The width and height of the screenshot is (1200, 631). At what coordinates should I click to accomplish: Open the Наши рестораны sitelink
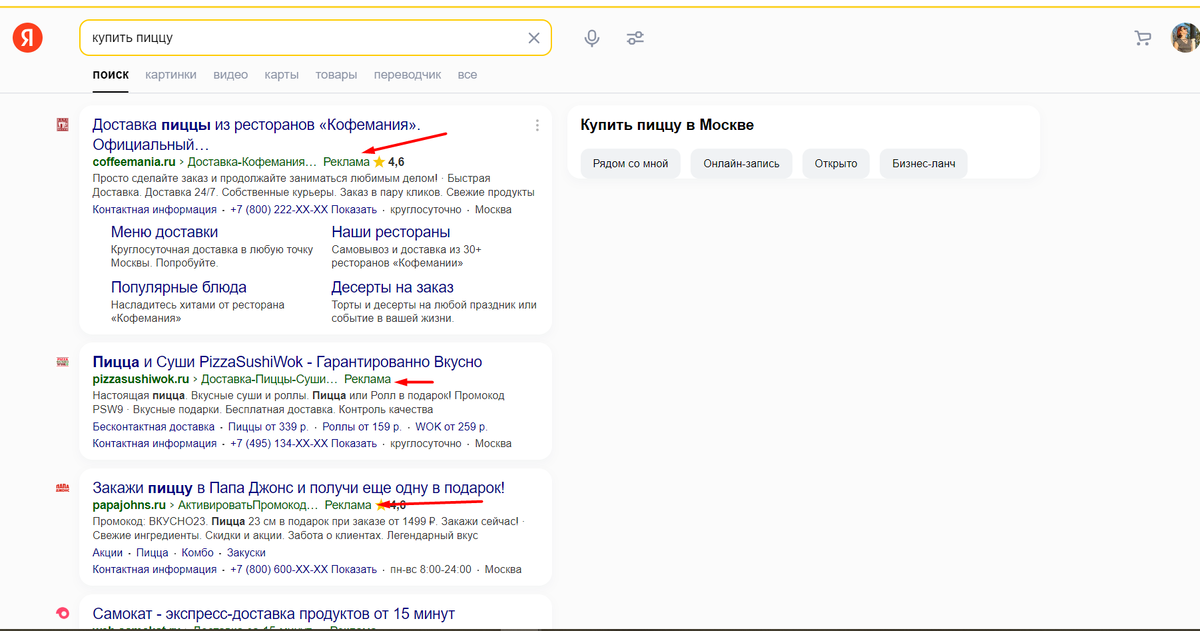pos(391,233)
